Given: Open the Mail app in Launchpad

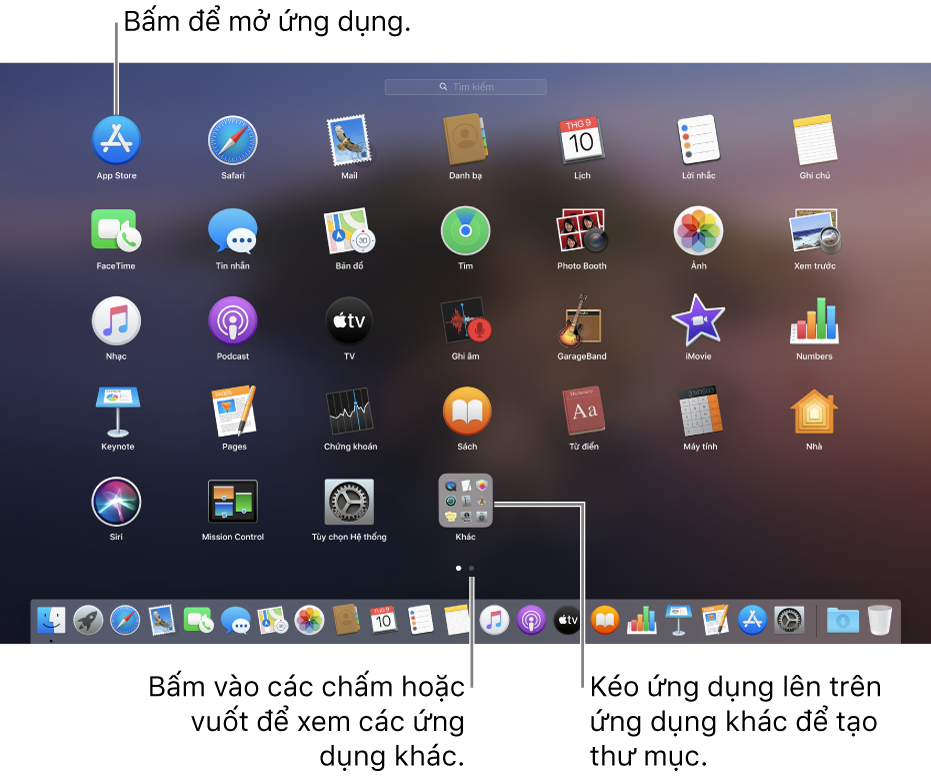Looking at the screenshot, I should point(349,141).
